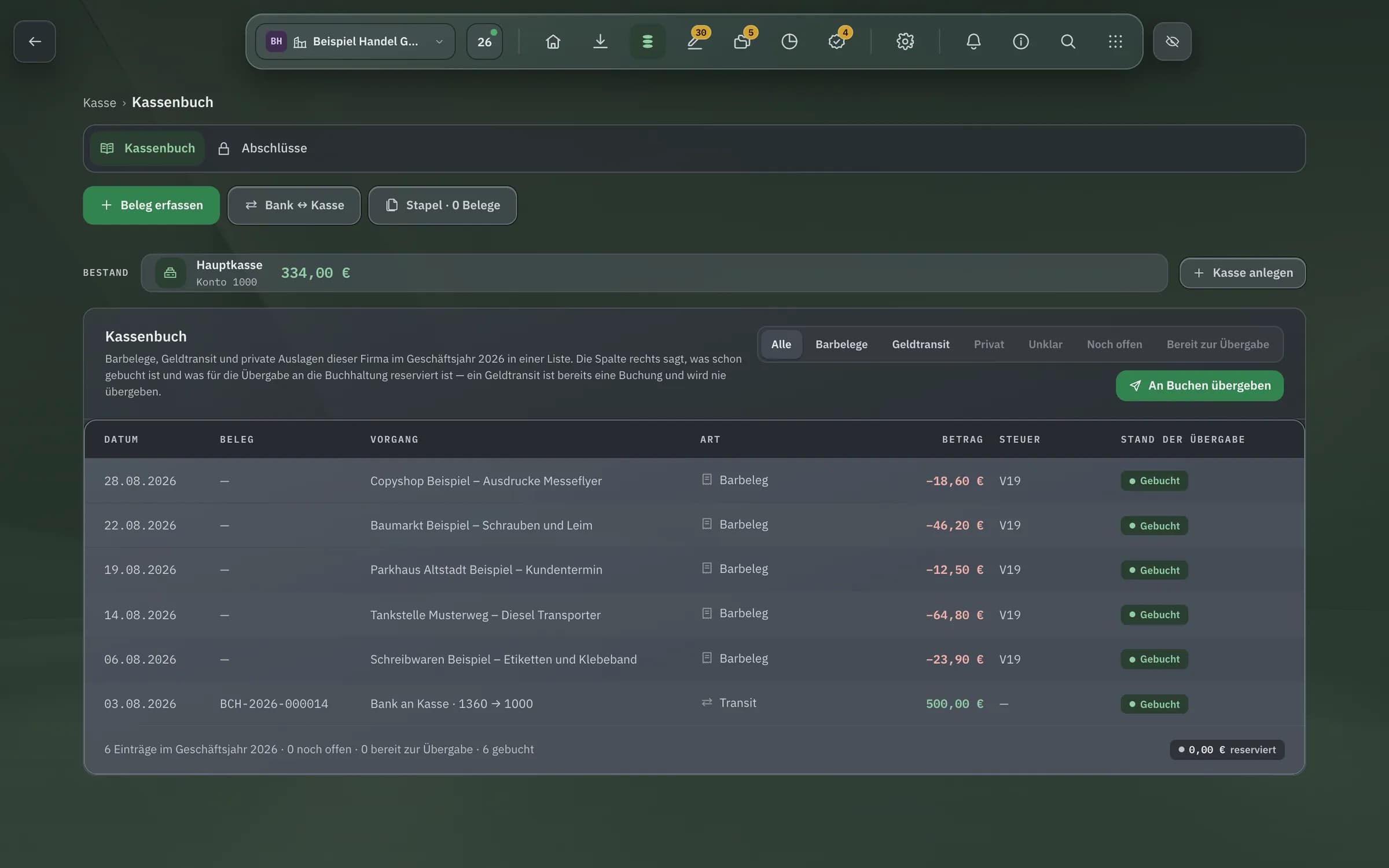The height and width of the screenshot is (868, 1389).
Task: Click the Hauptkasse cash register icon
Action: click(x=170, y=273)
